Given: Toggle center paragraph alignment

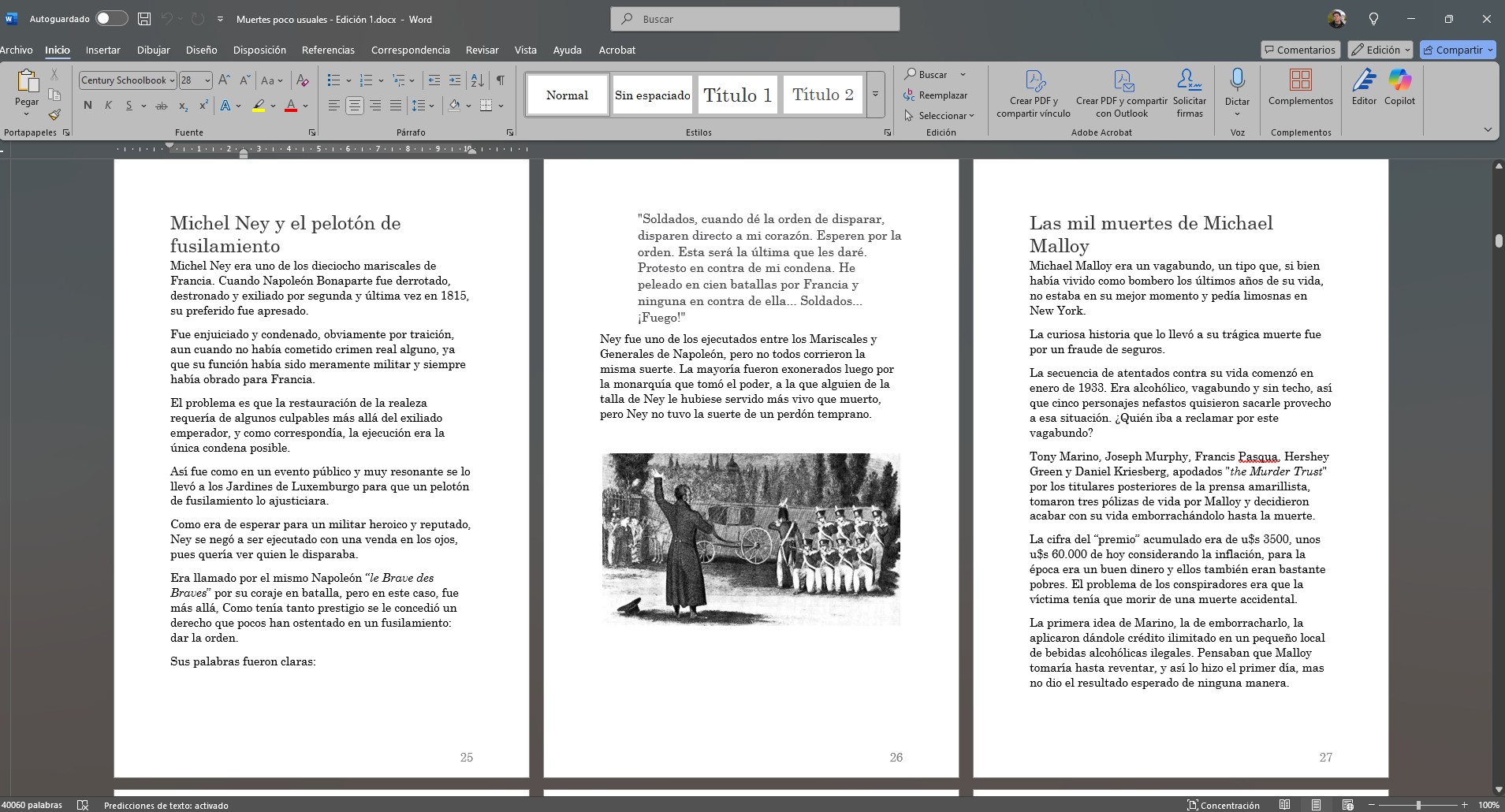Looking at the screenshot, I should click(x=355, y=106).
